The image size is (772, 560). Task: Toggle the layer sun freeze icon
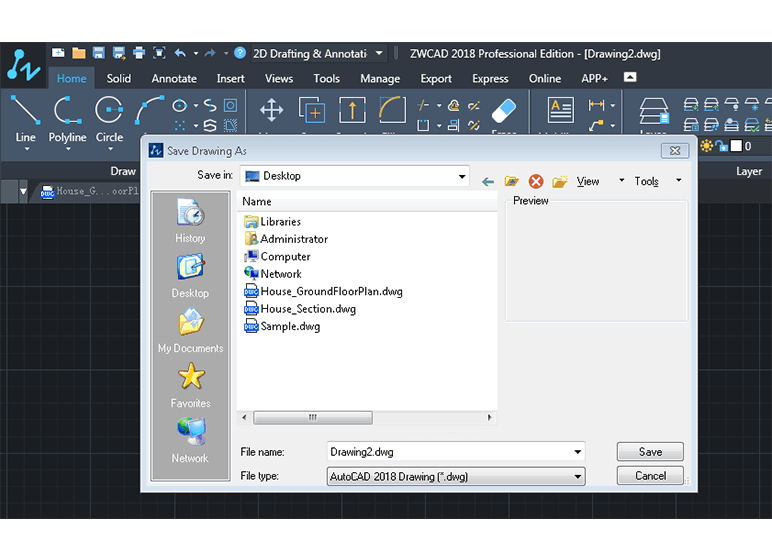(707, 146)
